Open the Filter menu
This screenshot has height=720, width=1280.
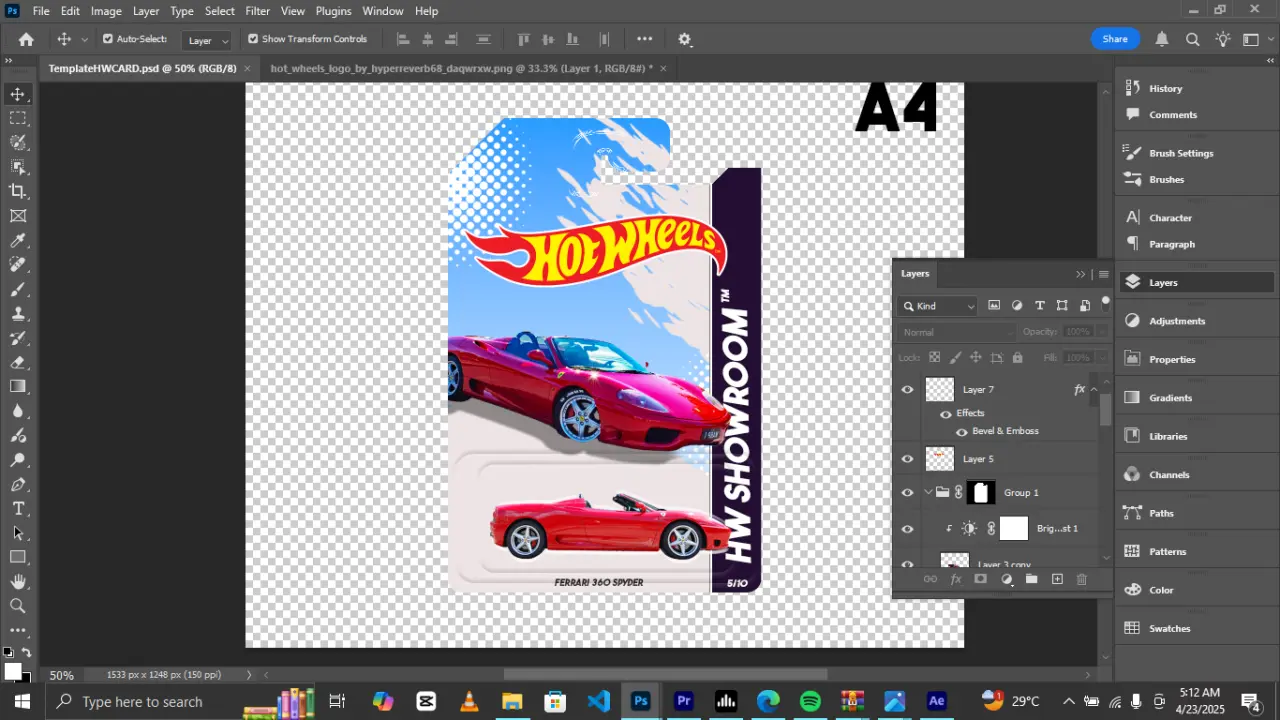pyautogui.click(x=258, y=11)
